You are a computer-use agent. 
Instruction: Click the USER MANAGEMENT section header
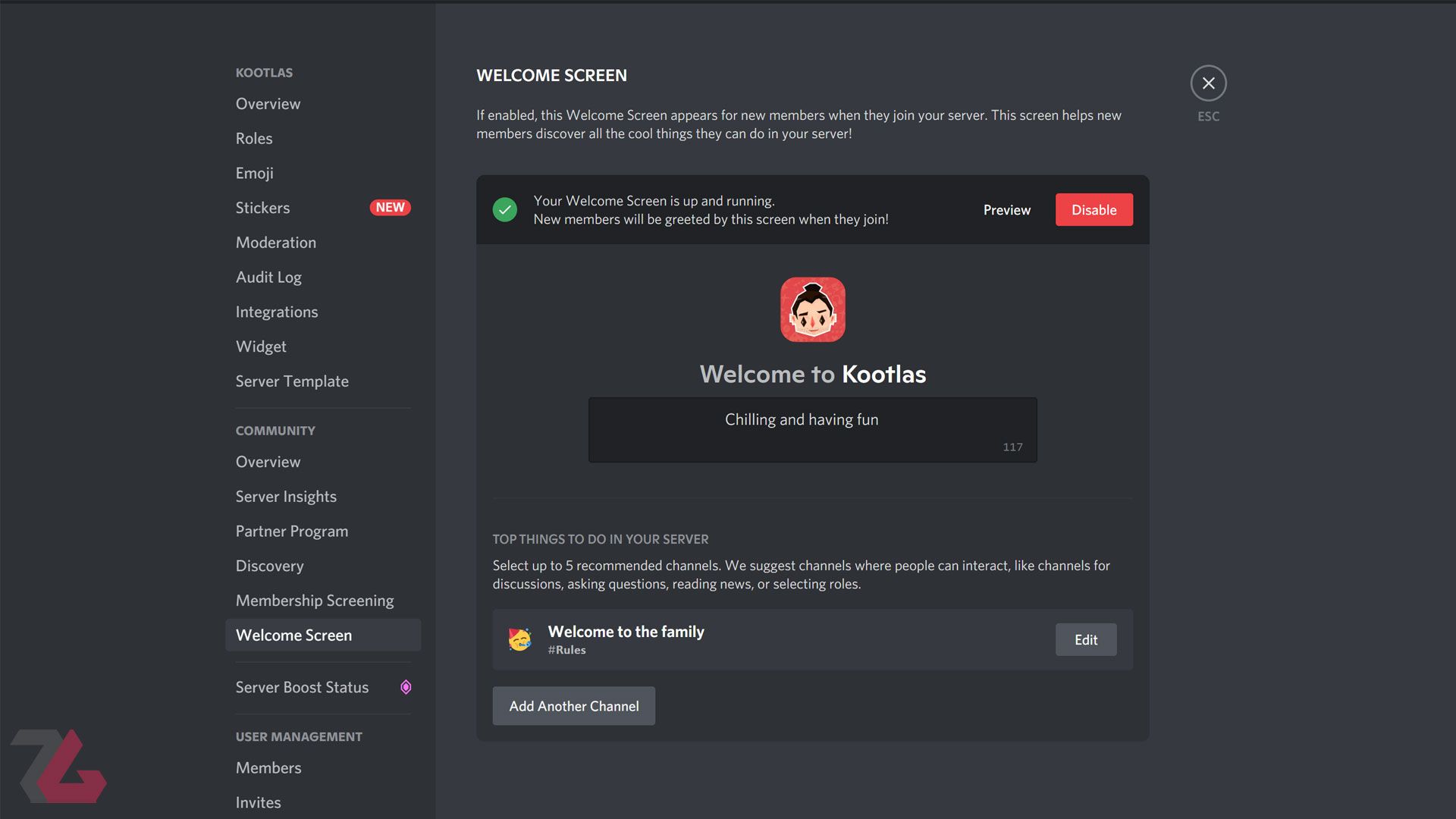pyautogui.click(x=299, y=737)
